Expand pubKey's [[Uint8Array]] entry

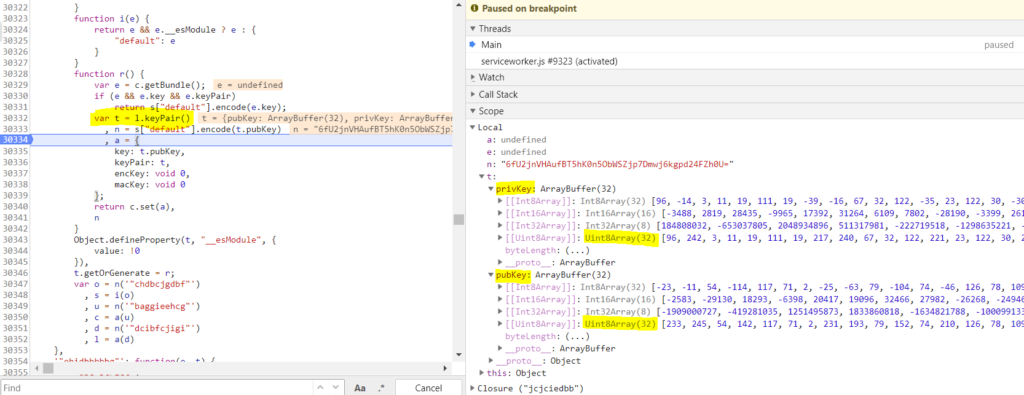pyautogui.click(x=500, y=324)
